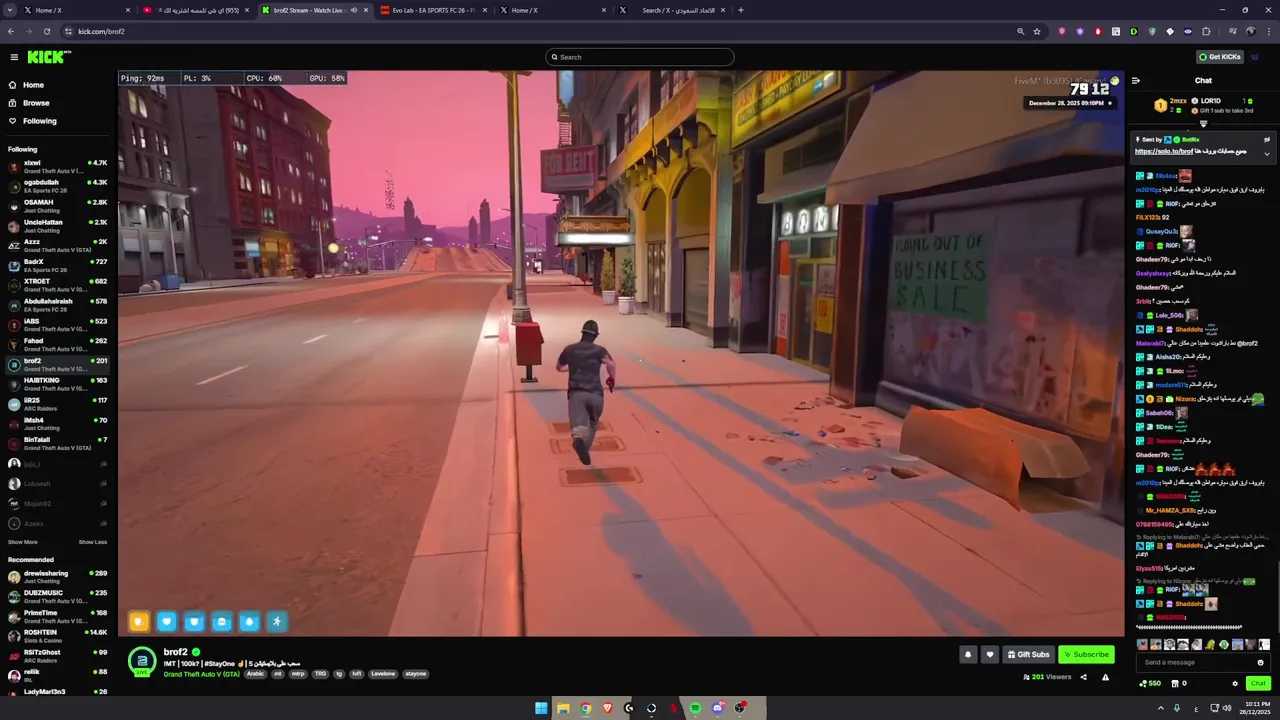Screen dimensions: 1280x720
Task: Open Abdullahalraish channel in sidebar
Action: click(58, 305)
